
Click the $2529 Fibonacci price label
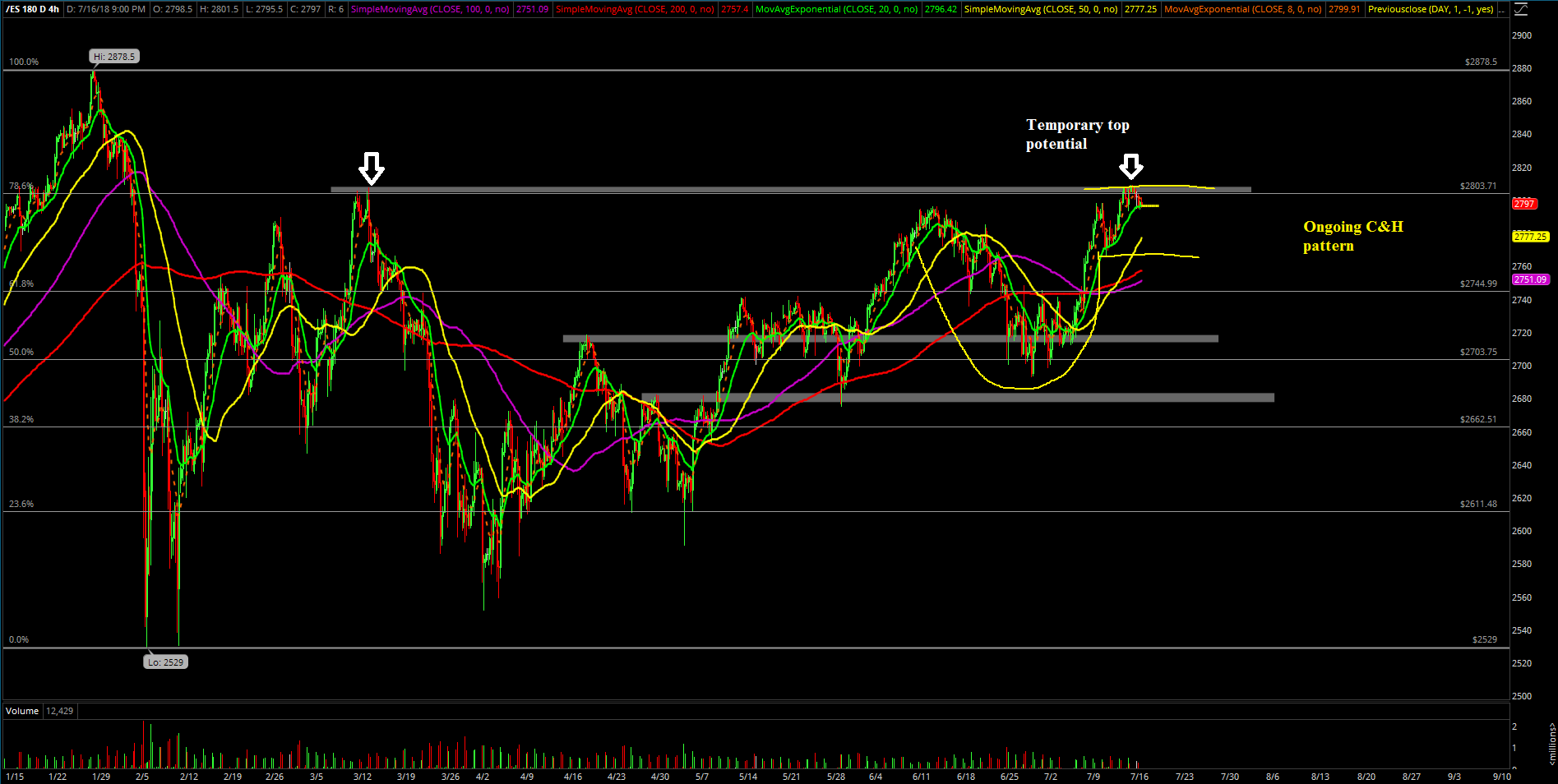pos(1485,639)
